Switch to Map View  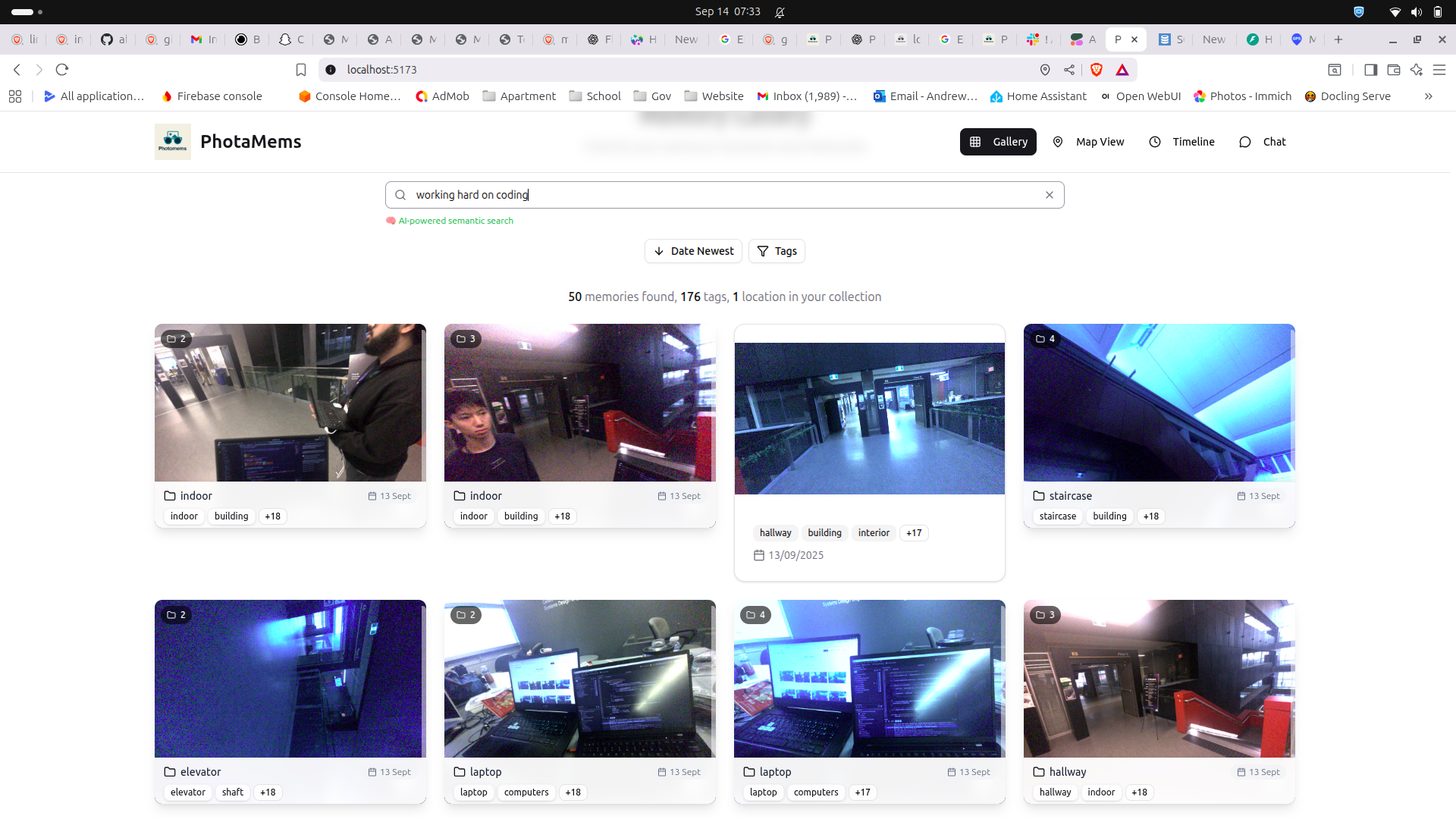[1088, 142]
